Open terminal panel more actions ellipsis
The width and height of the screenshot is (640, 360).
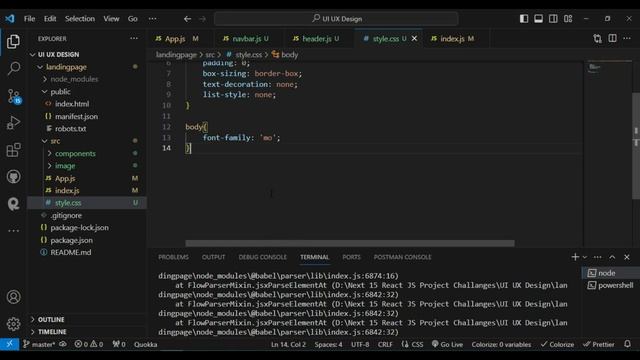pyautogui.click(x=598, y=257)
